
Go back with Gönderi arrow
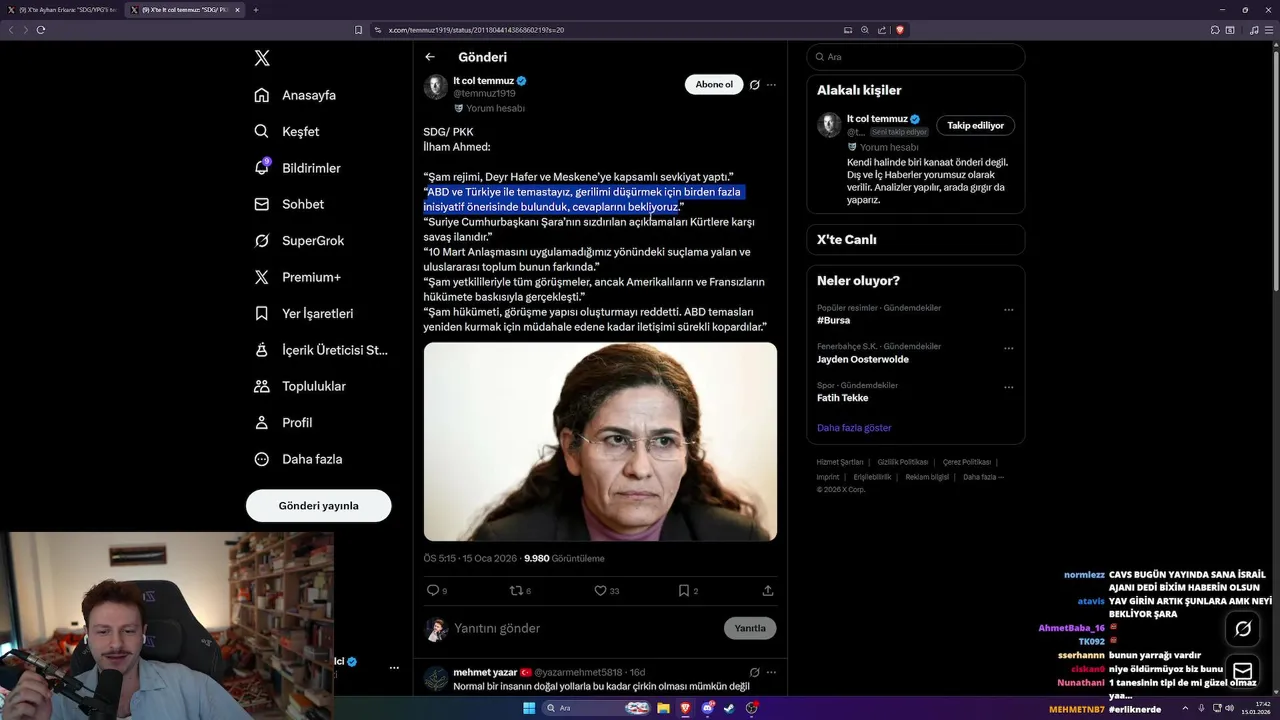click(430, 57)
